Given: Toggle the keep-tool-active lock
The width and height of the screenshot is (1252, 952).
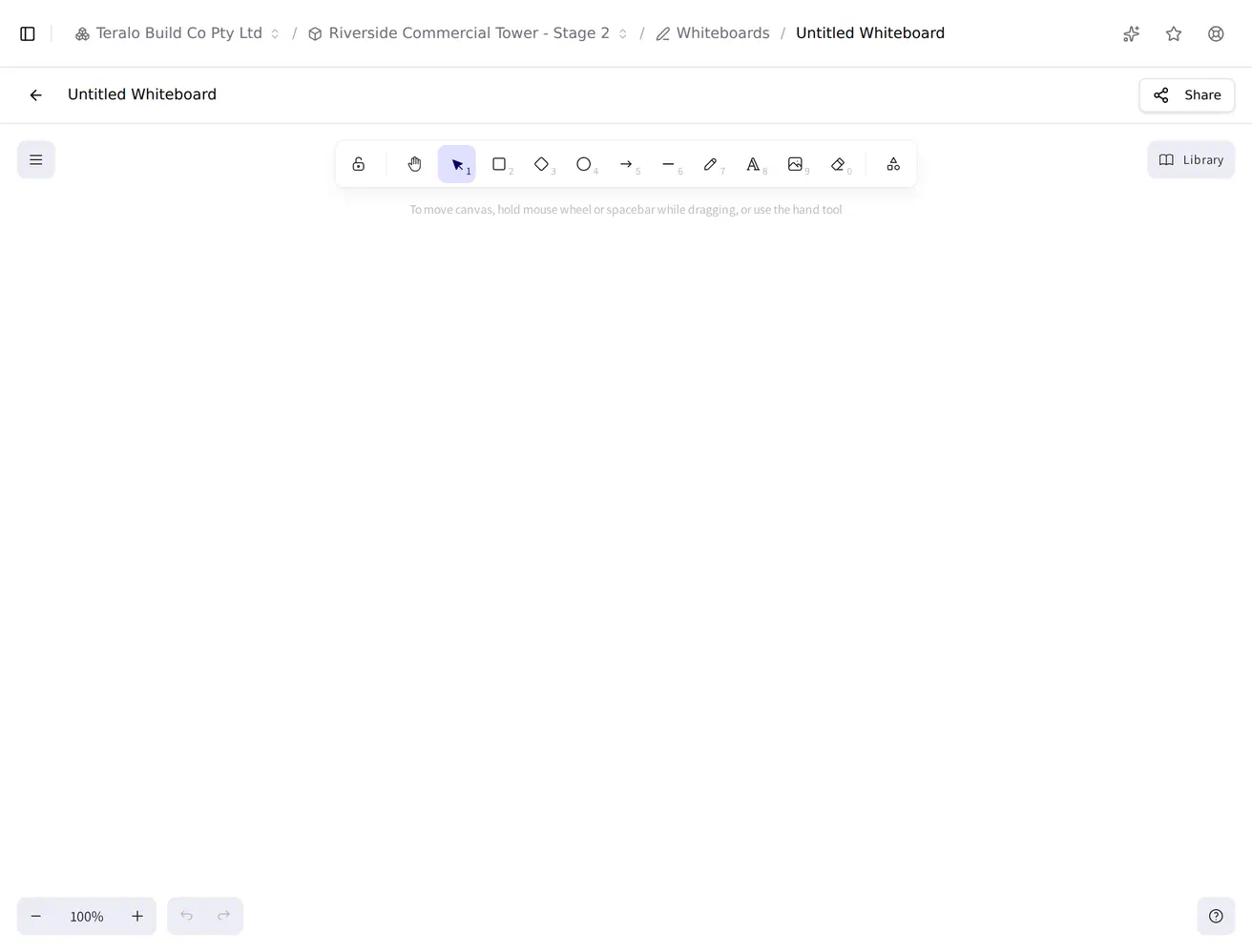Looking at the screenshot, I should click(359, 164).
